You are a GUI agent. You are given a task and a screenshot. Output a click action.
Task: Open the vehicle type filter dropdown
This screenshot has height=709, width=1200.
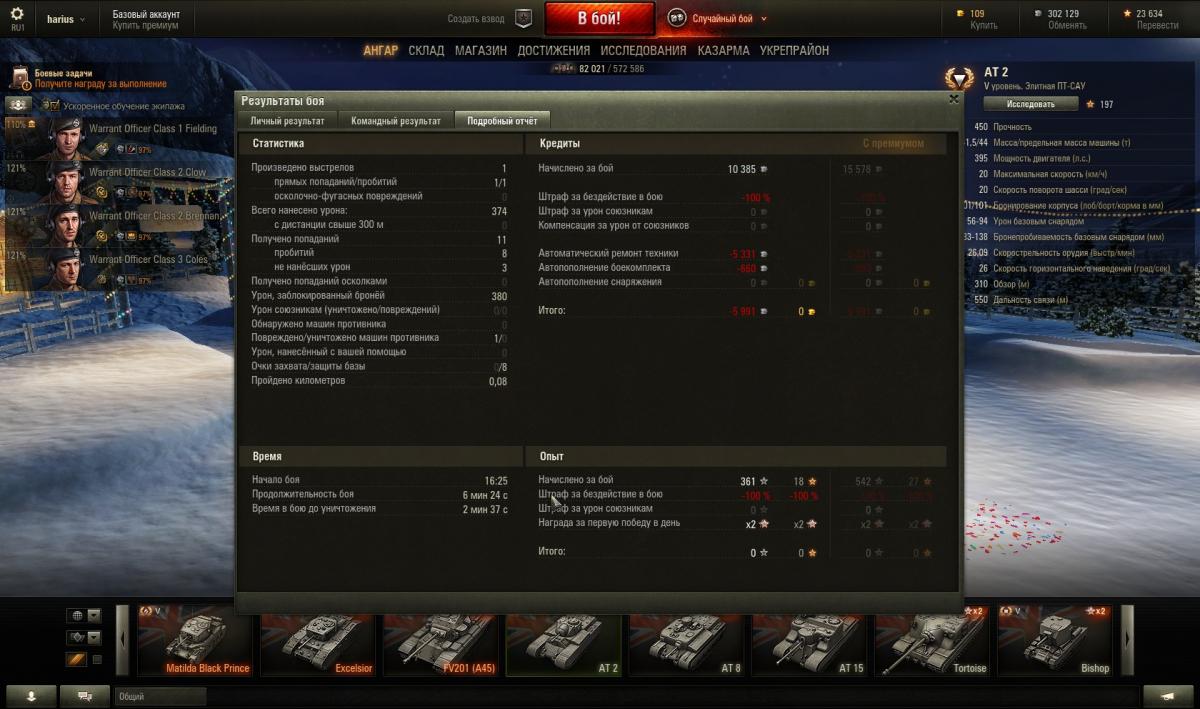84,638
